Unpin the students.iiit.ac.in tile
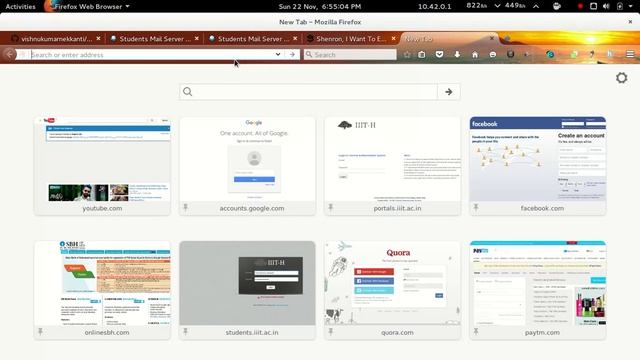The width and height of the screenshot is (640, 360). (185, 332)
